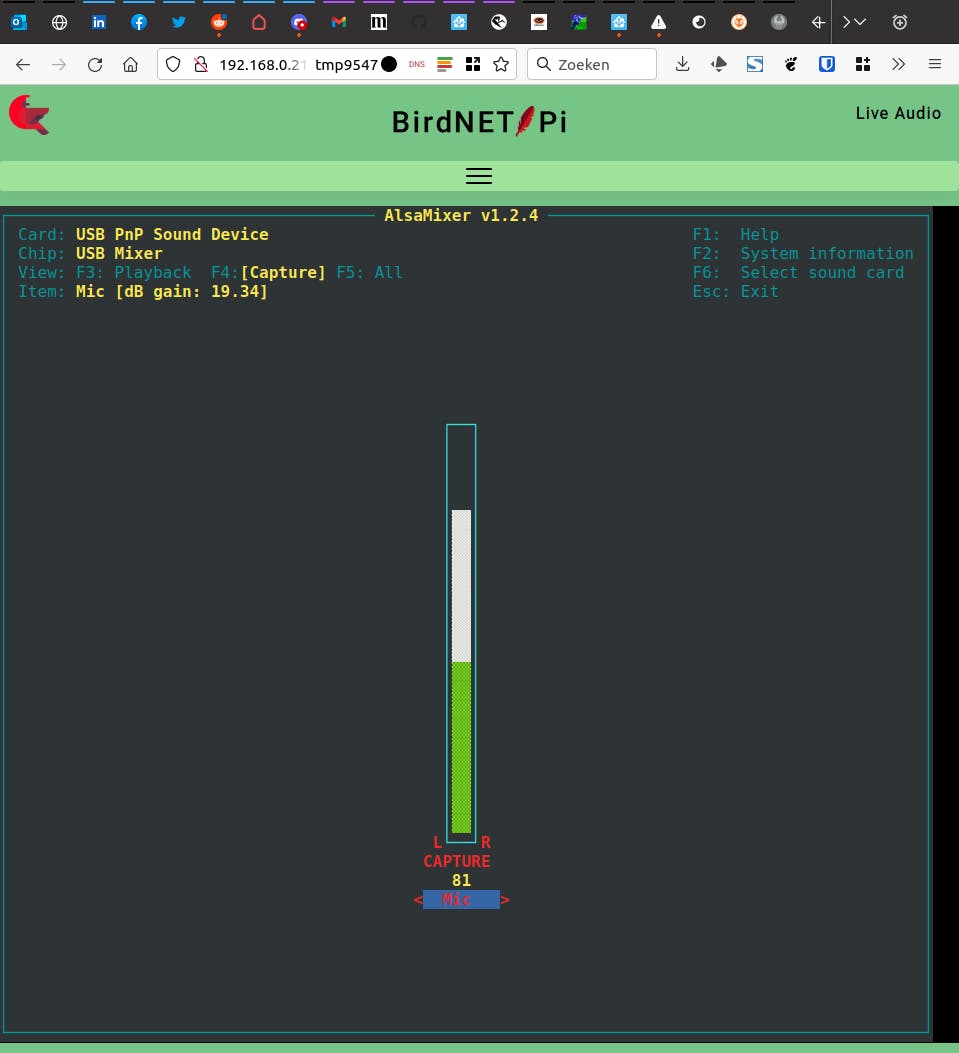
Task: Click the colored bars icon in address bar
Action: (445, 64)
